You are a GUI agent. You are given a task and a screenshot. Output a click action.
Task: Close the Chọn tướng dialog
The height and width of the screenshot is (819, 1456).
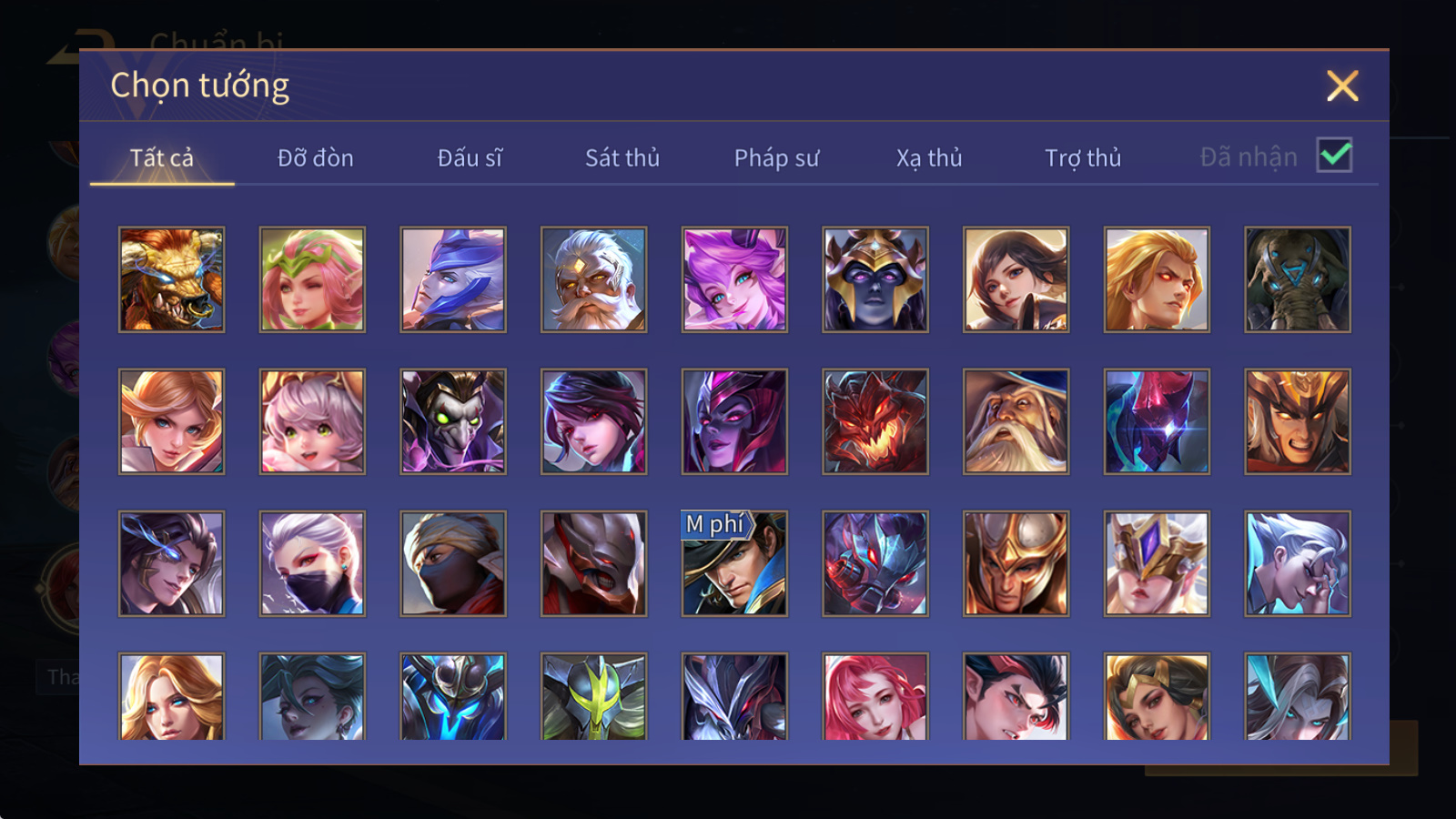point(1342,86)
